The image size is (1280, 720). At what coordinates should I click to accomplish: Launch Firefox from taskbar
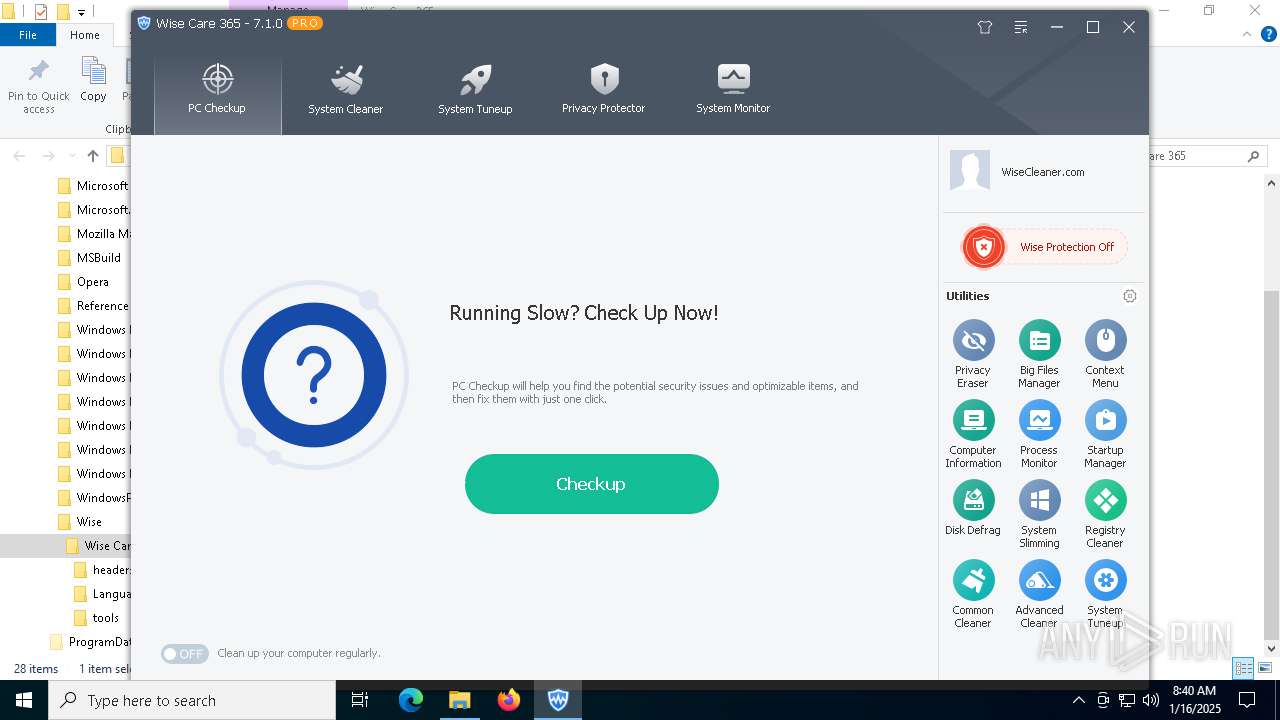point(509,700)
